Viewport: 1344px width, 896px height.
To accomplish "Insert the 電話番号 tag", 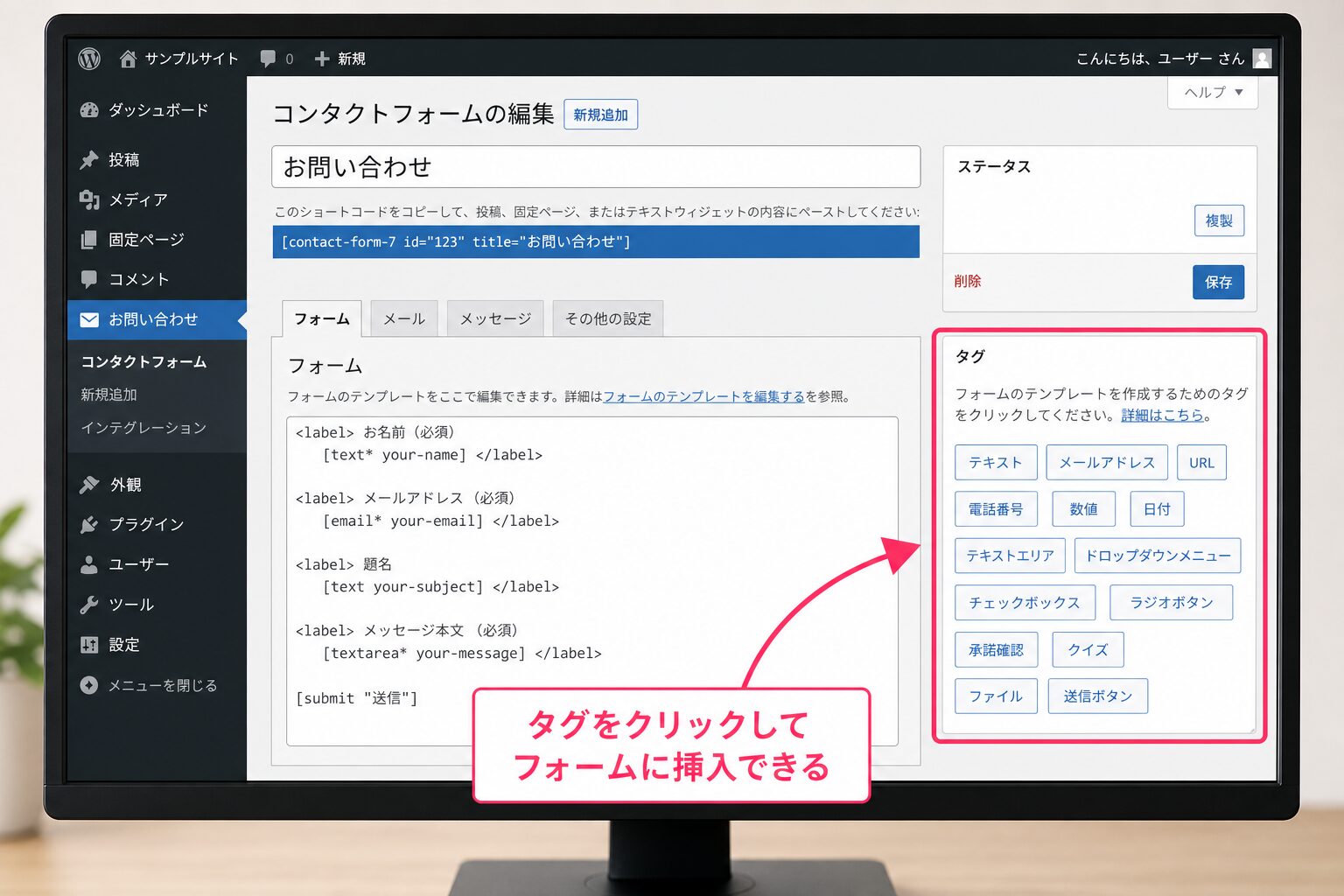I will 996,509.
